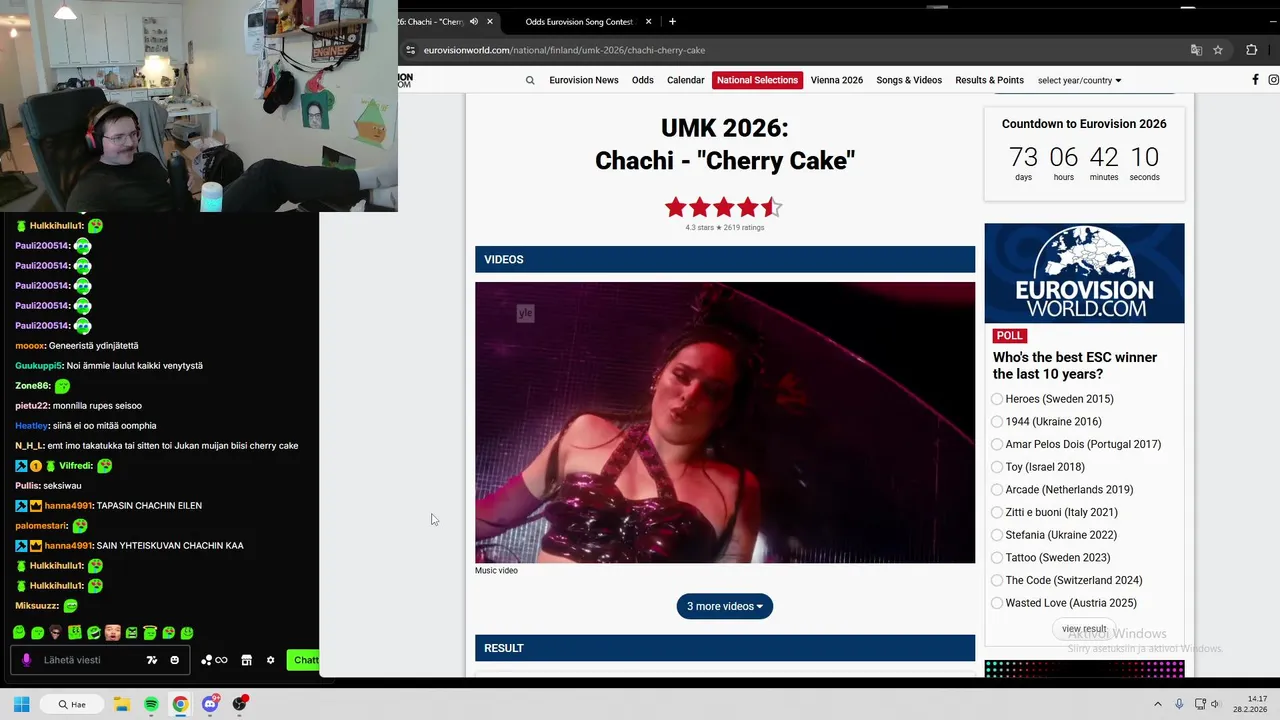This screenshot has height=720, width=1280.
Task: Open Discord from the taskbar
Action: coord(210,704)
